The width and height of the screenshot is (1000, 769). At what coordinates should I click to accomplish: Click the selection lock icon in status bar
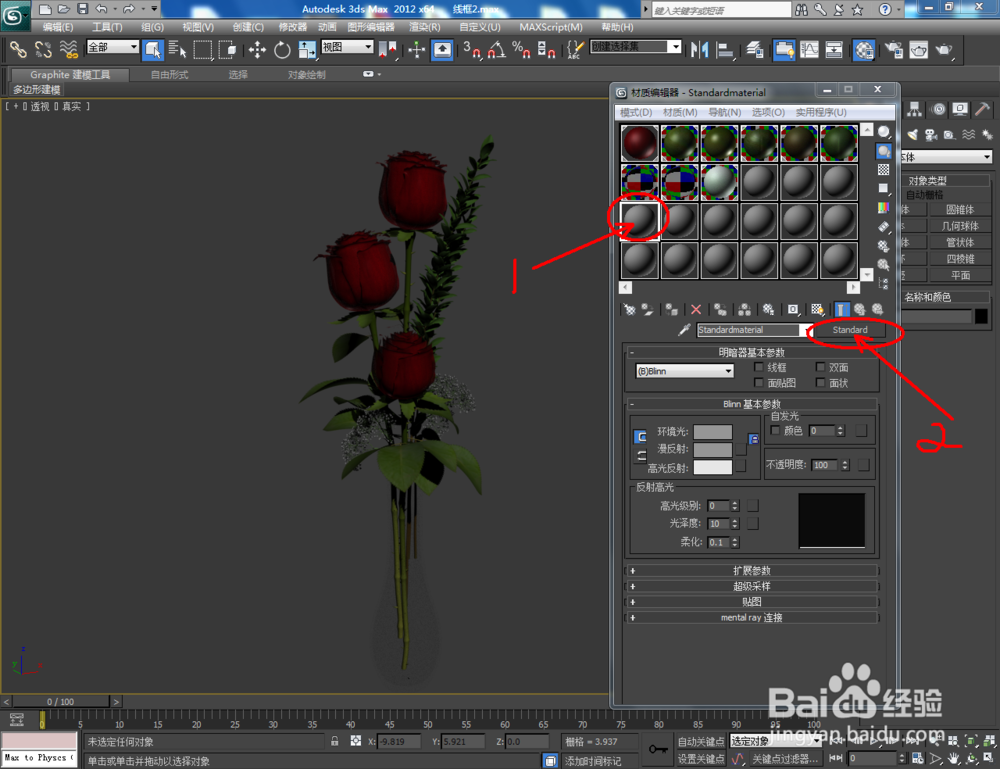[335, 741]
